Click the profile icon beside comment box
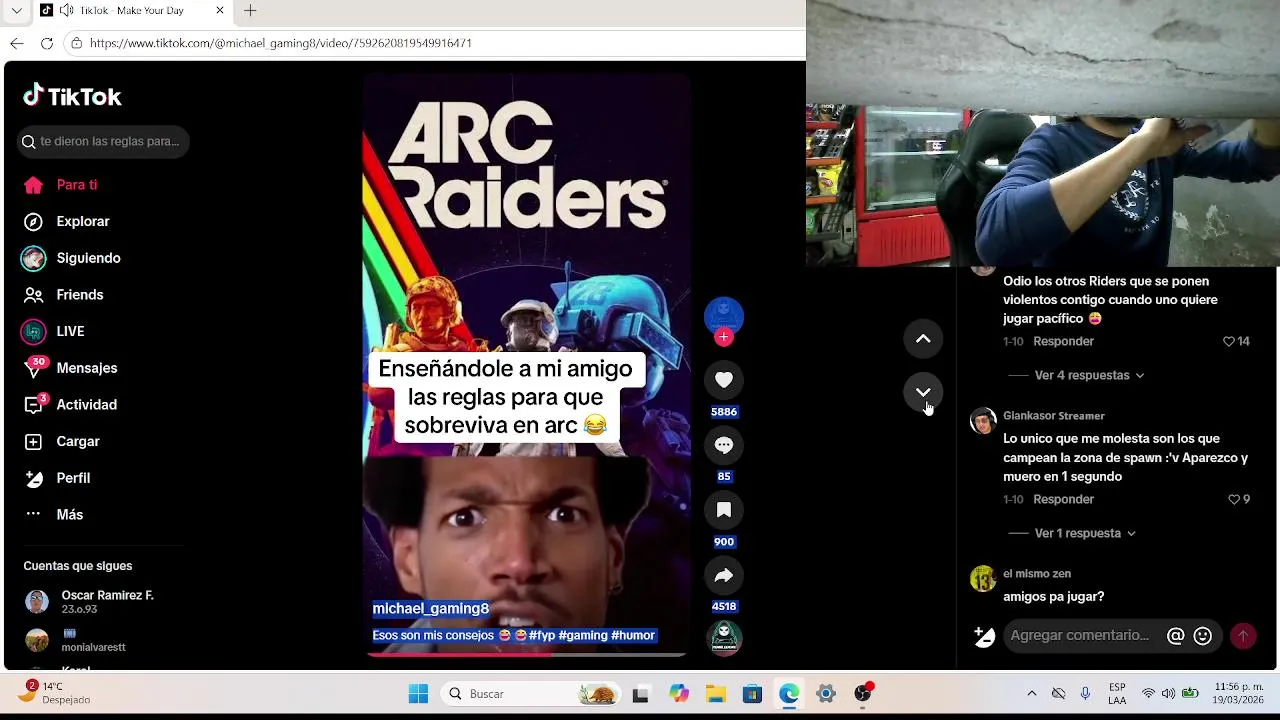 click(x=984, y=636)
